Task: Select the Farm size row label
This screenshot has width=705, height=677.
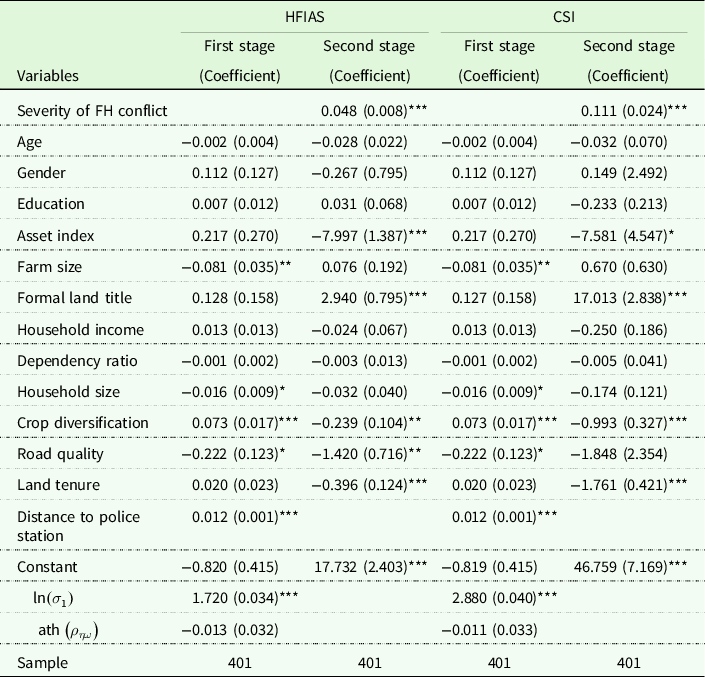Action: click(x=47, y=266)
